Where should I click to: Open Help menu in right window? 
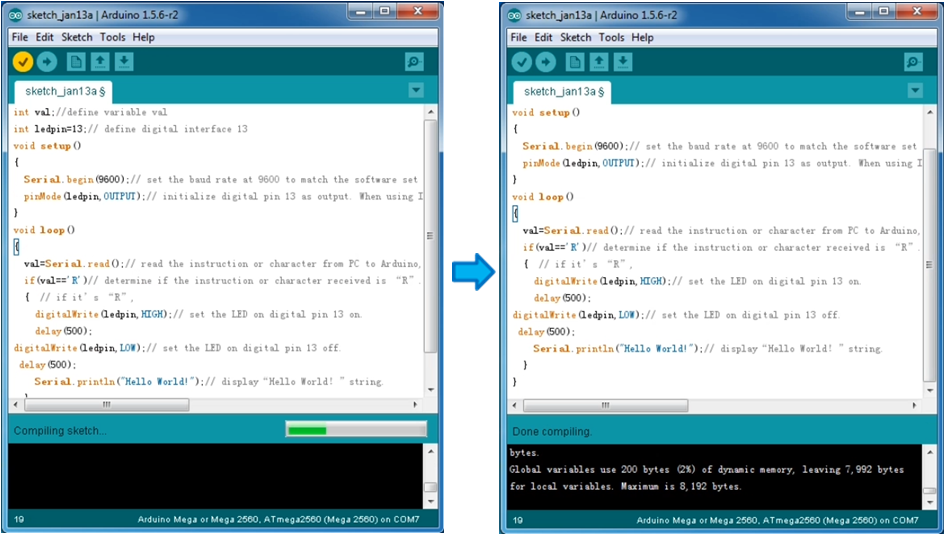(x=642, y=37)
